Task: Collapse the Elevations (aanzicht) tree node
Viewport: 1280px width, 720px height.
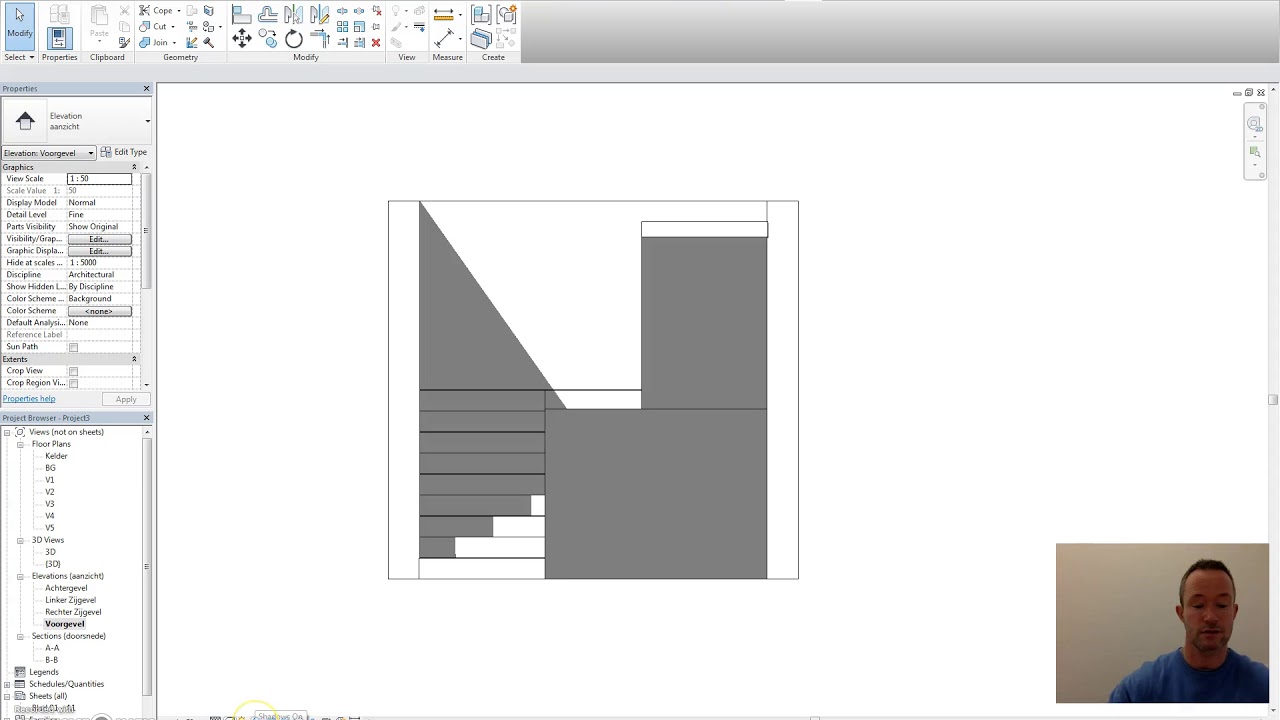Action: tap(20, 576)
